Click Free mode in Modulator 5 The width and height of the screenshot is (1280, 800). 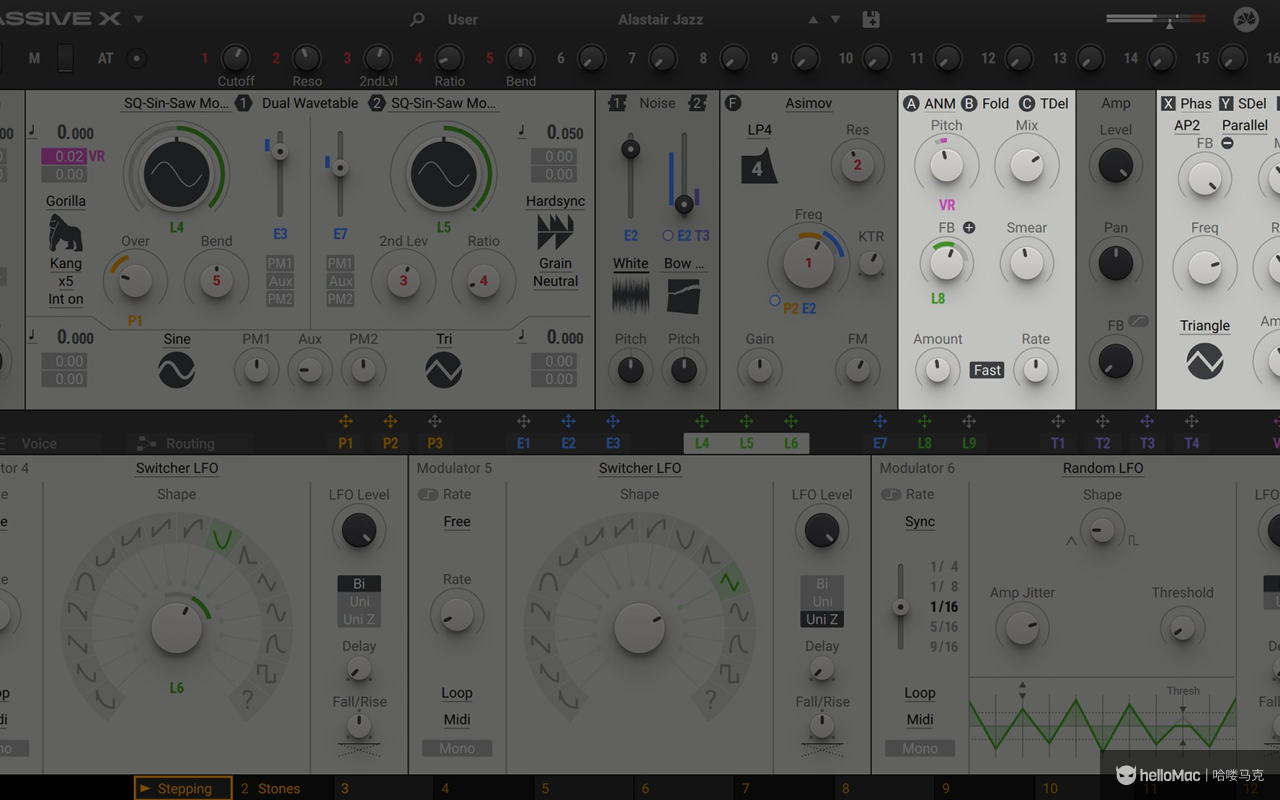pyautogui.click(x=457, y=522)
